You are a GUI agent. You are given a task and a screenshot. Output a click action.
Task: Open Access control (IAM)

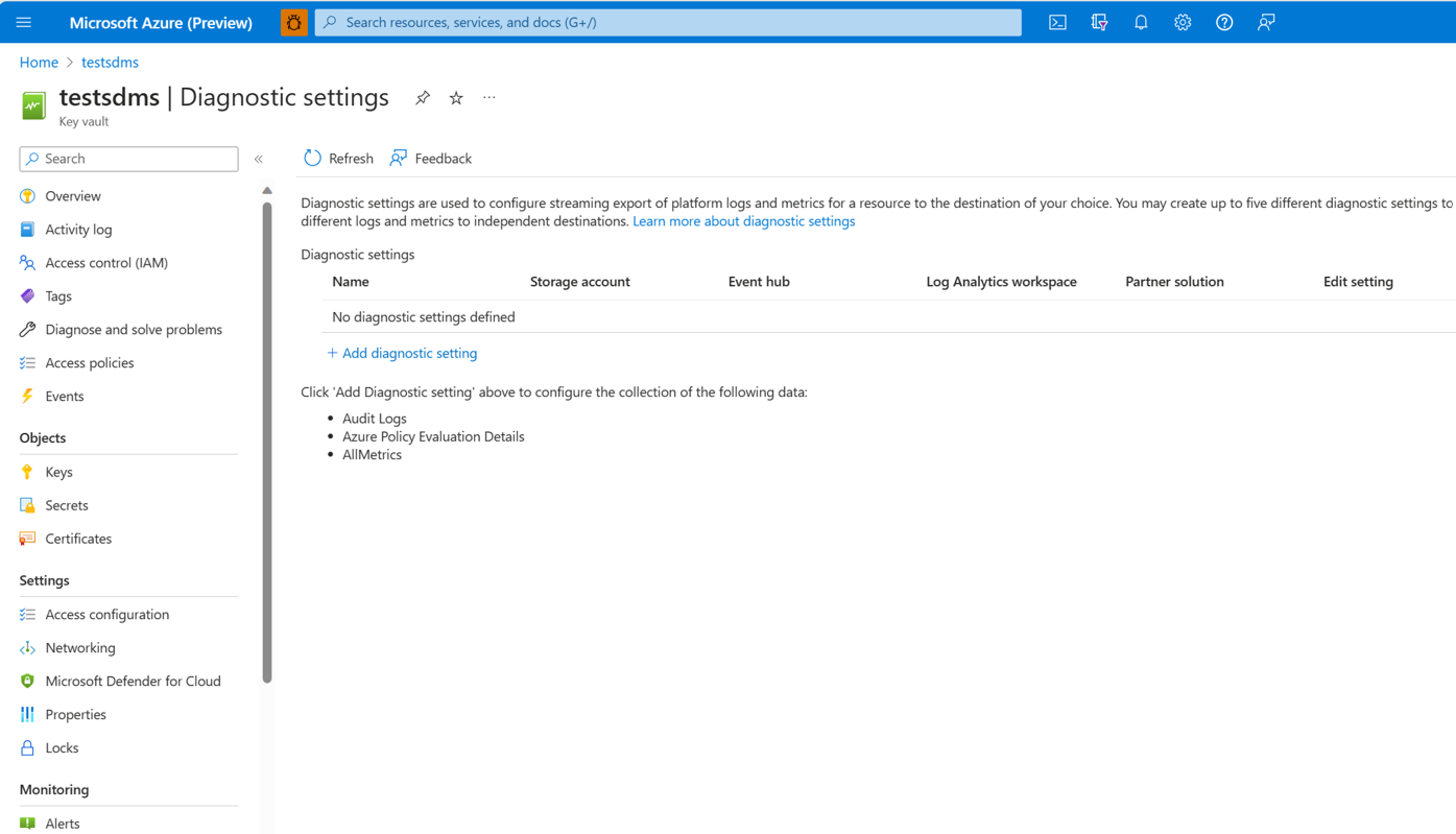pyautogui.click(x=106, y=262)
